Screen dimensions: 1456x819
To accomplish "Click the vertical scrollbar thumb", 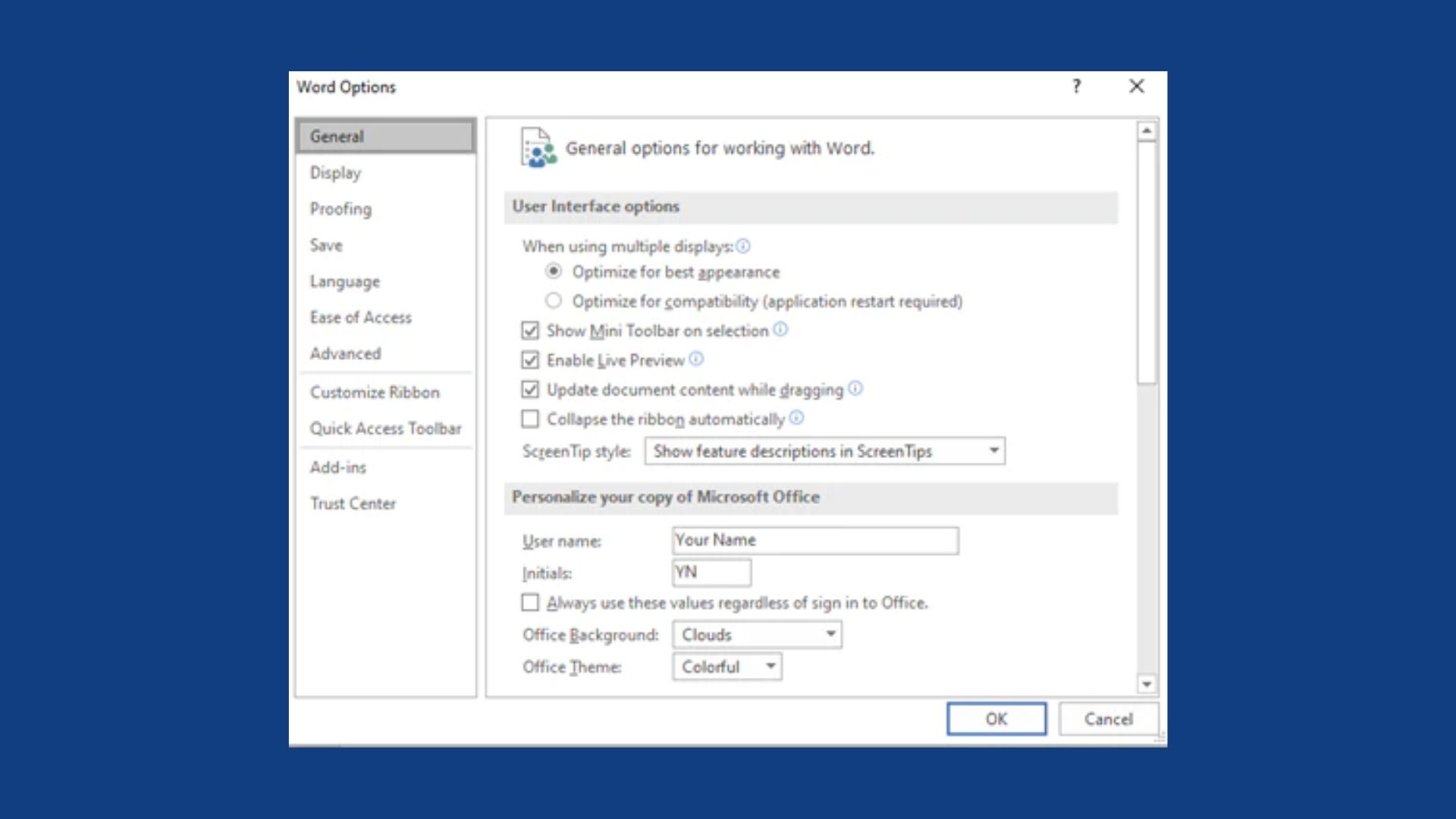I will (1147, 263).
